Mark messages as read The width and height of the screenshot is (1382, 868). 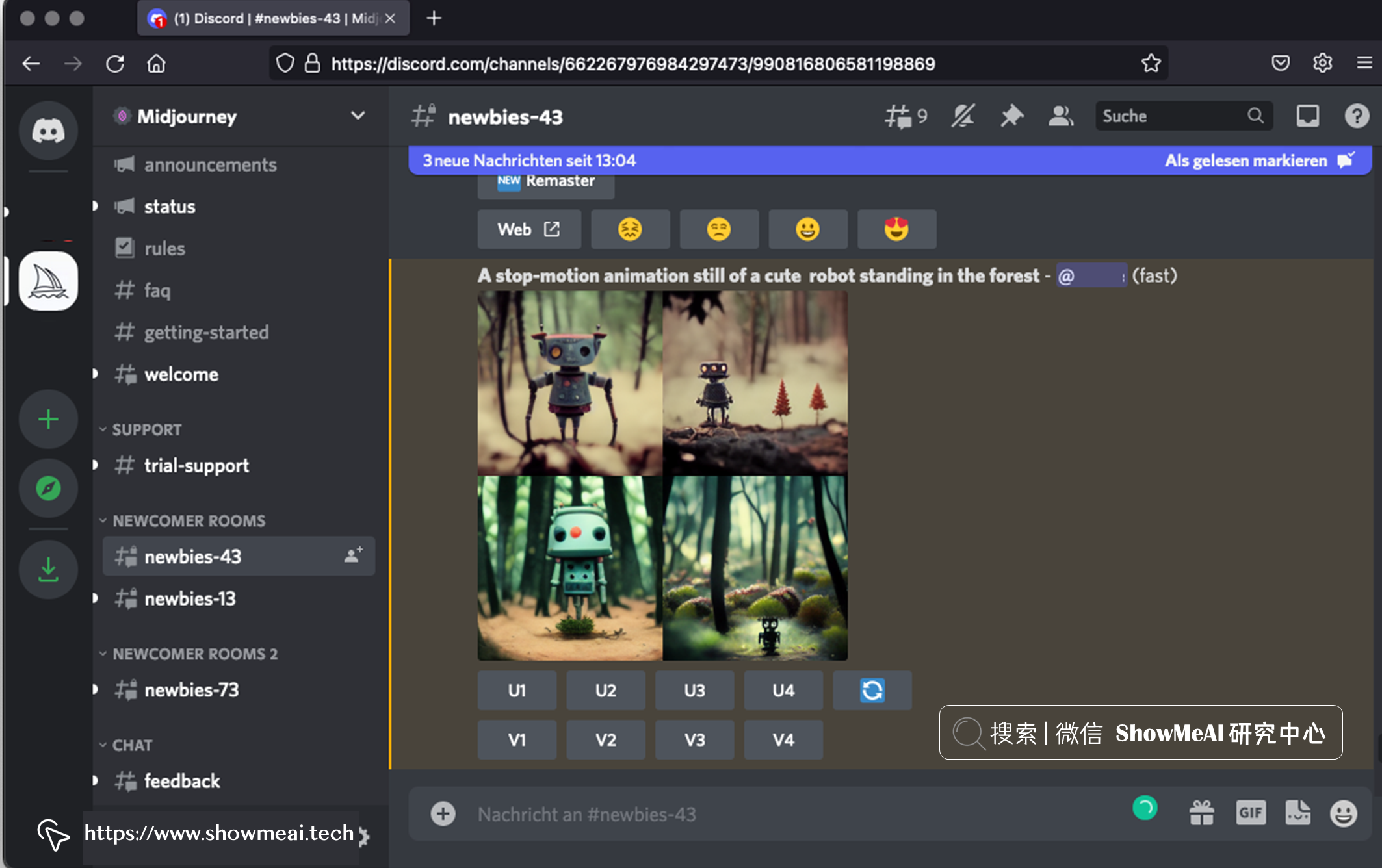click(1246, 160)
